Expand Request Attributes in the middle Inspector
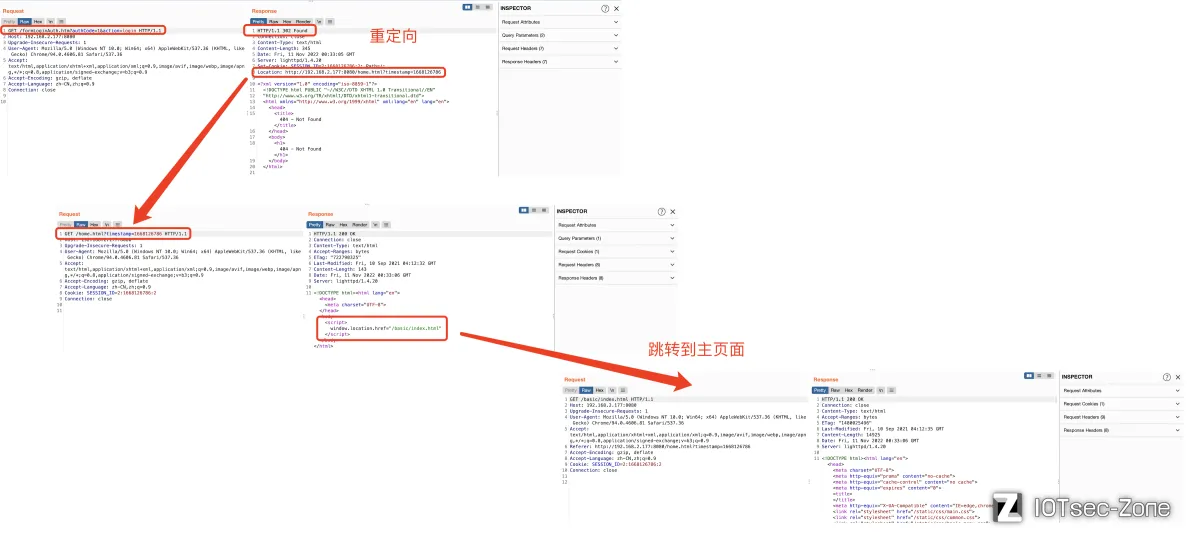This screenshot has height=541, width=1188. [615, 225]
